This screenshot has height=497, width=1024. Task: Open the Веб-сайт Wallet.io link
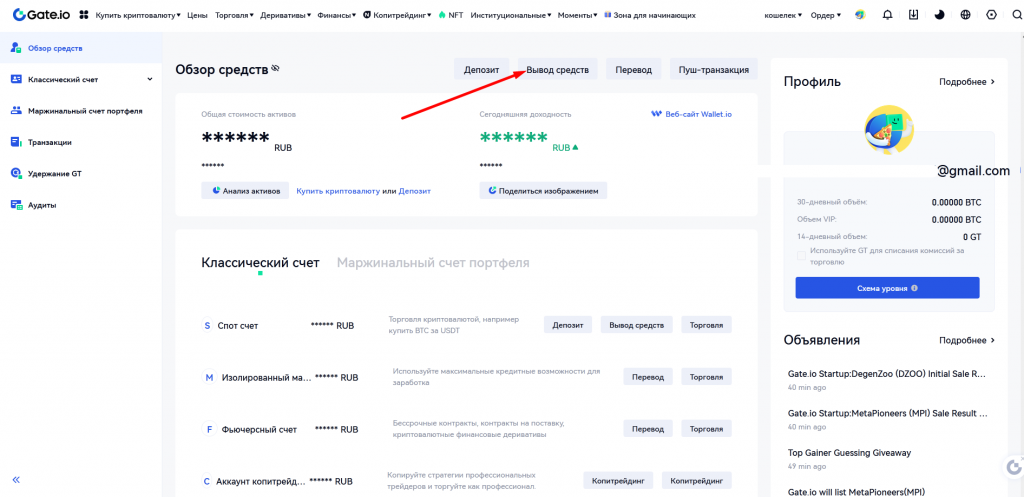pyautogui.click(x=691, y=114)
